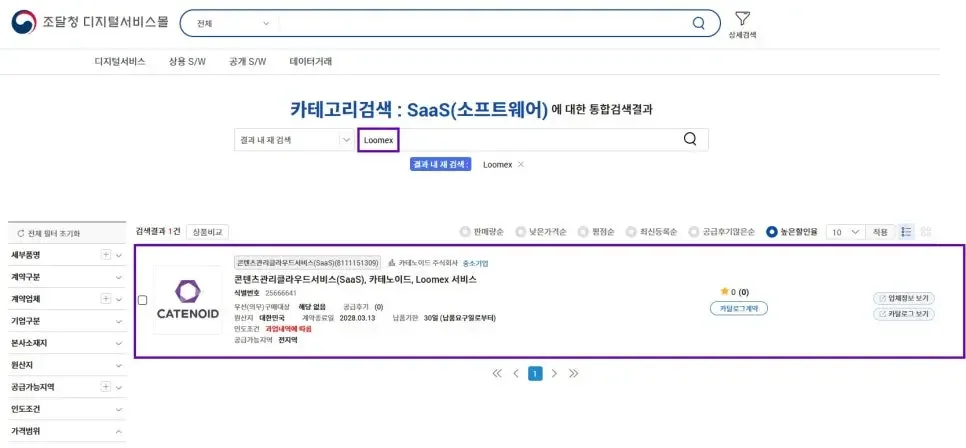
Task: Click the next page arrow
Action: point(554,373)
